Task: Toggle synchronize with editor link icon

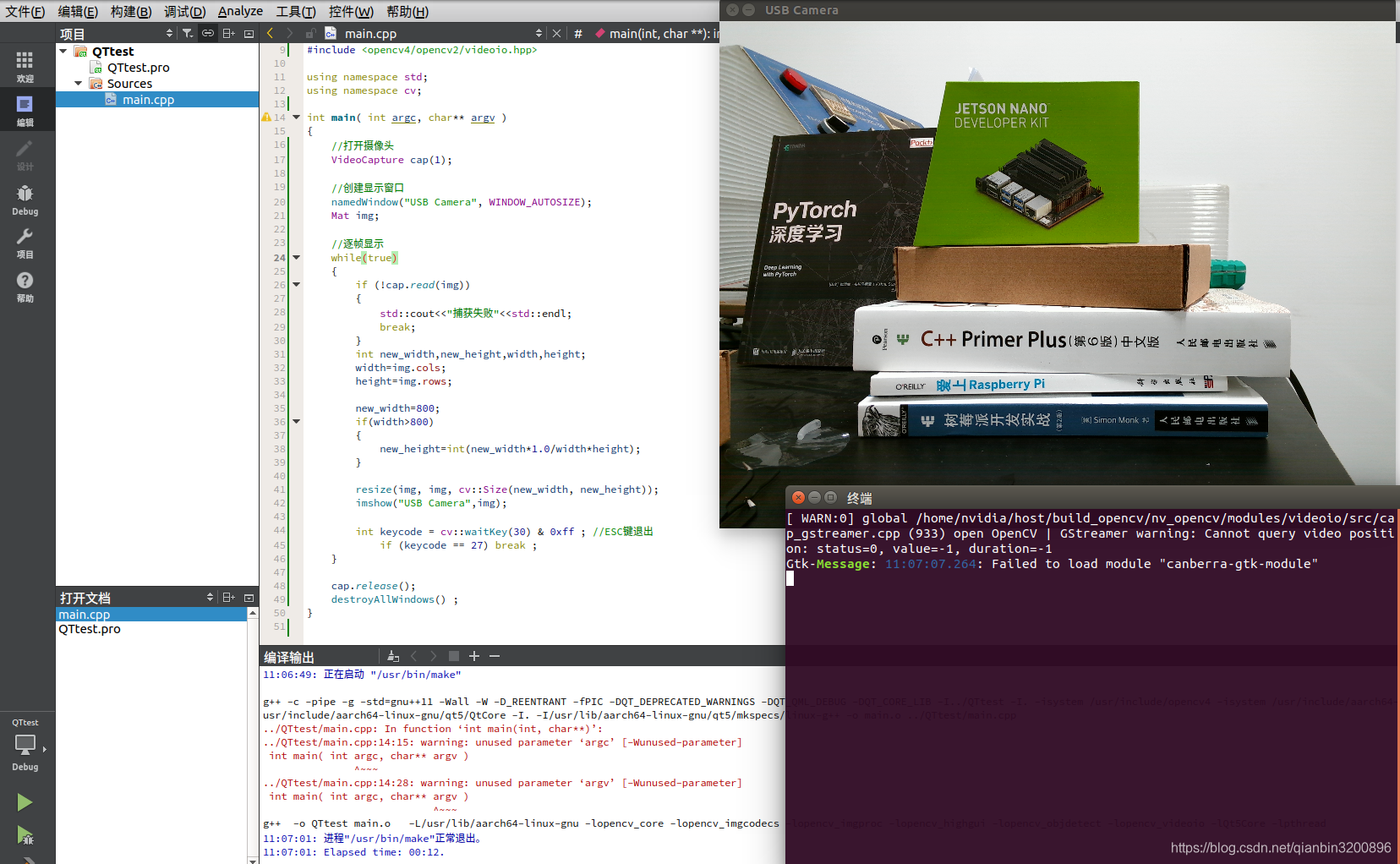Action: [208, 33]
